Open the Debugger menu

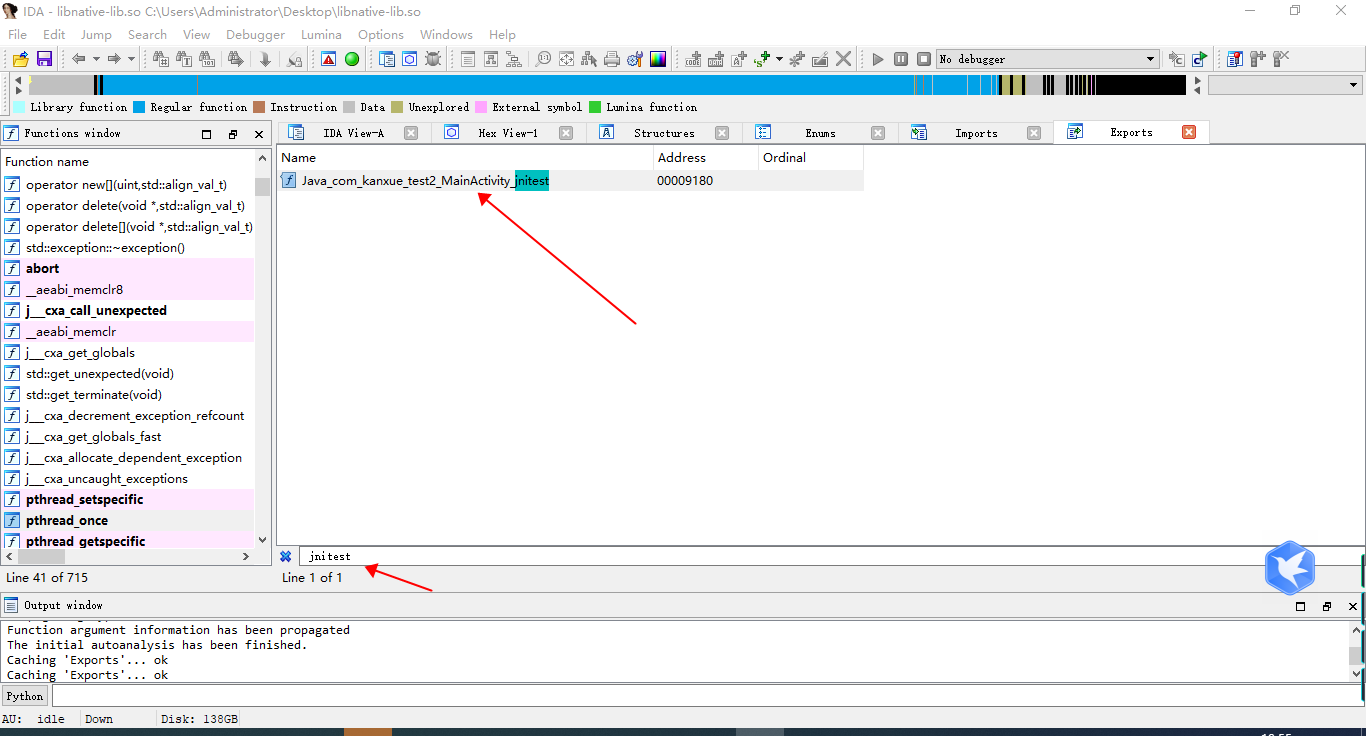click(x=255, y=34)
